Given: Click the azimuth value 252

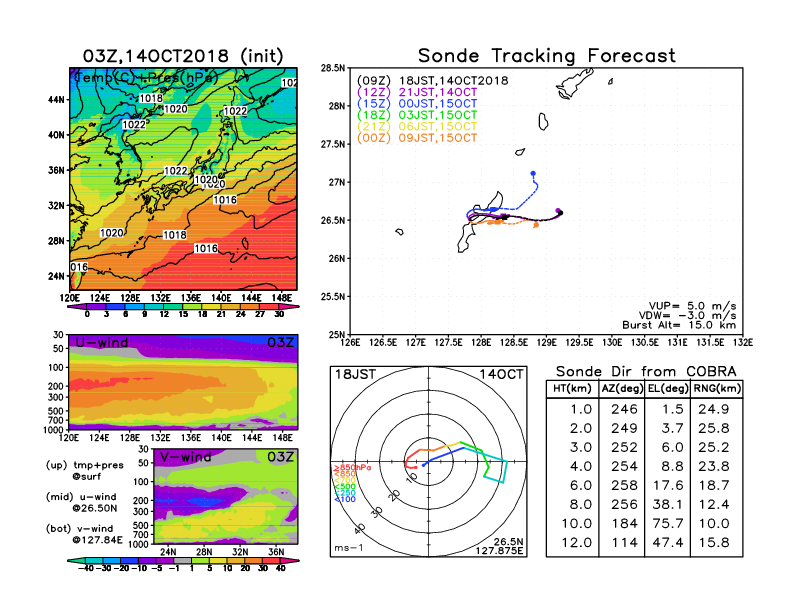Looking at the screenshot, I should point(624,447).
